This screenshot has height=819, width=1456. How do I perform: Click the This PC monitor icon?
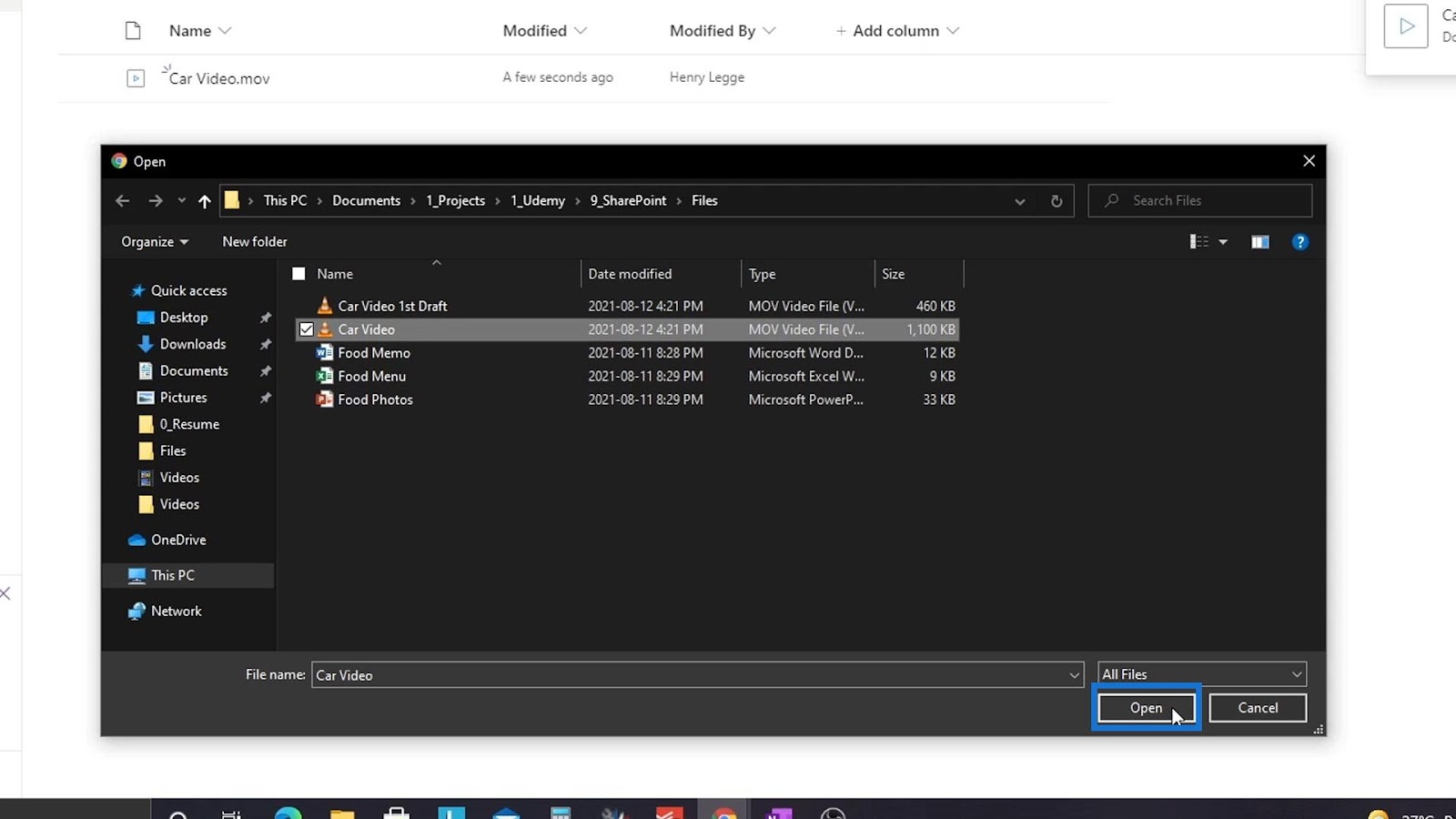click(137, 576)
